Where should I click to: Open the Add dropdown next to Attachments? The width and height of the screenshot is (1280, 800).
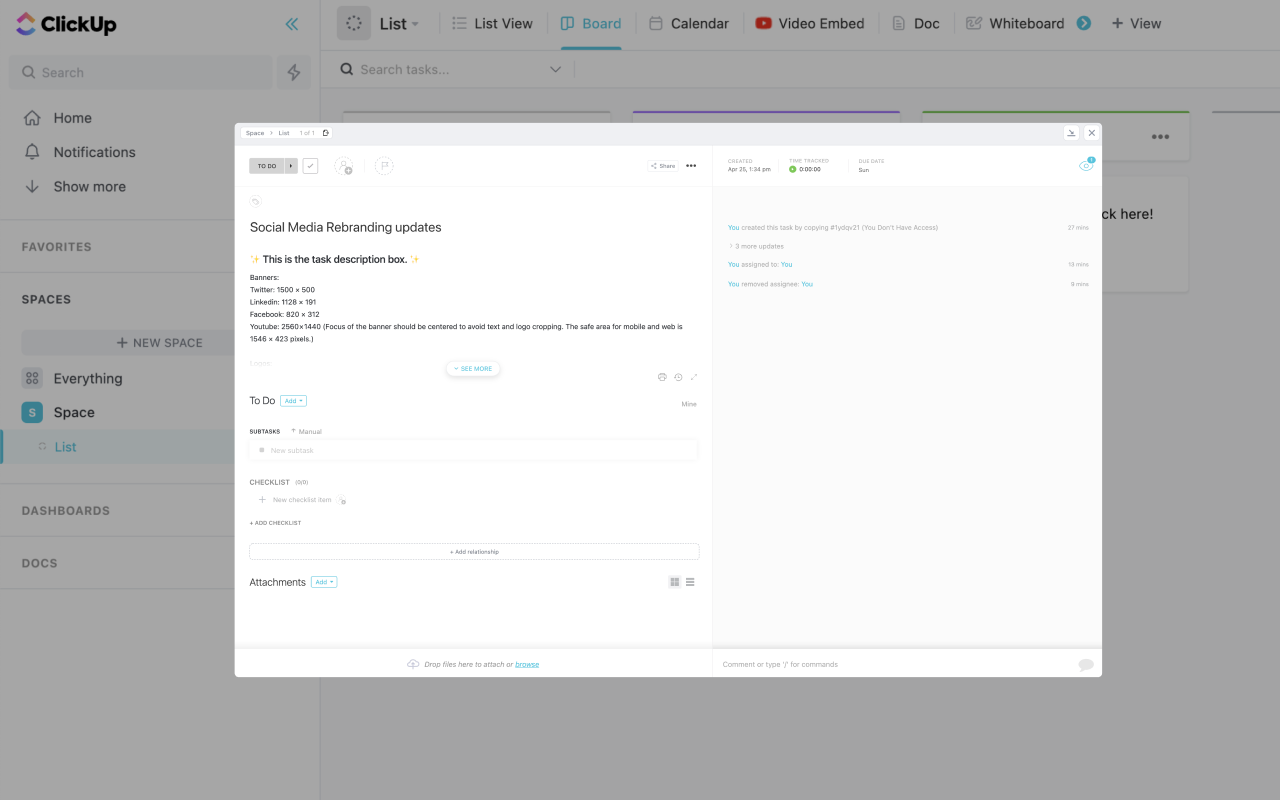324,581
